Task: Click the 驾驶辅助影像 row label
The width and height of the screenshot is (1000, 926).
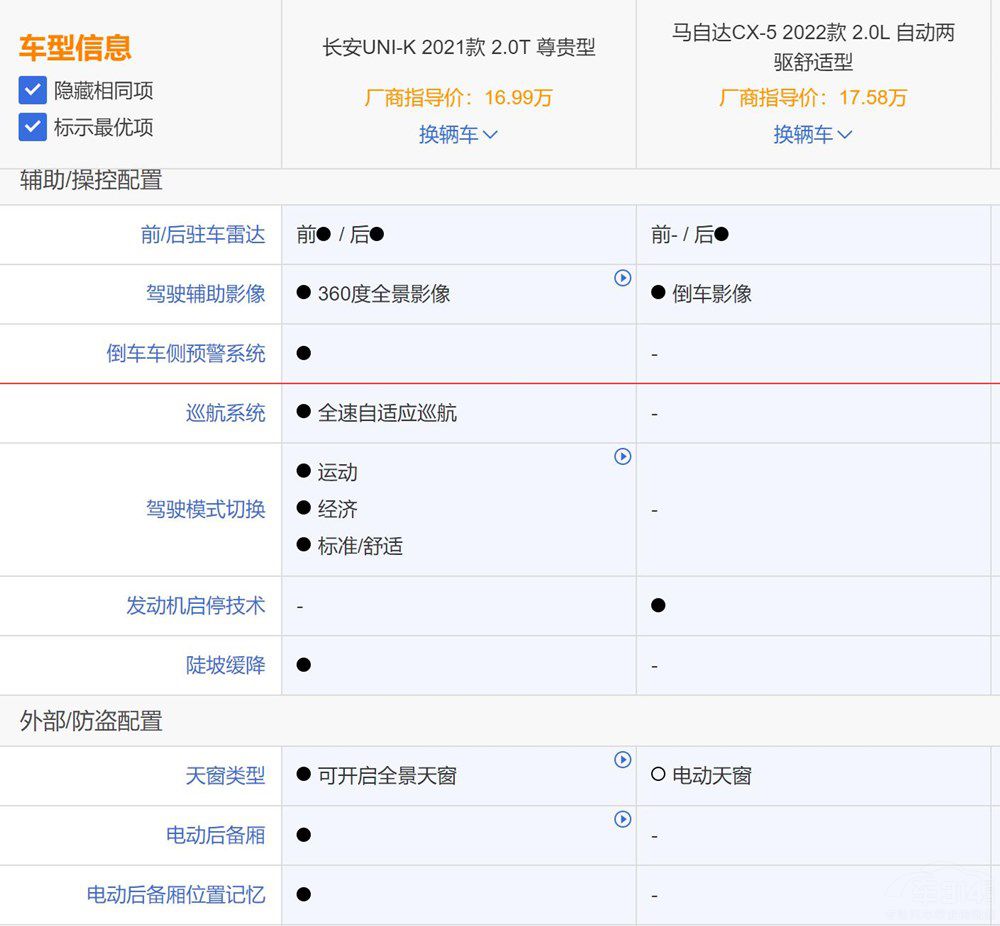Action: 206,294
